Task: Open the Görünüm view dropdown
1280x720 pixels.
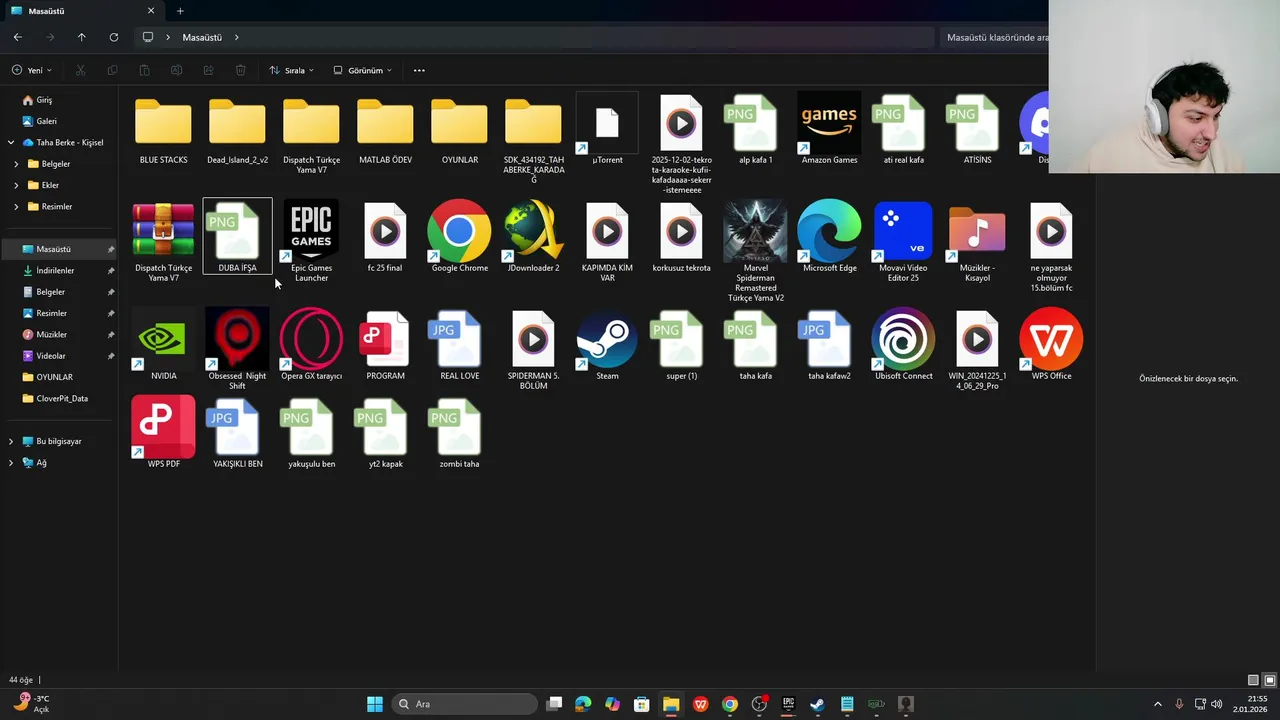Action: (362, 70)
